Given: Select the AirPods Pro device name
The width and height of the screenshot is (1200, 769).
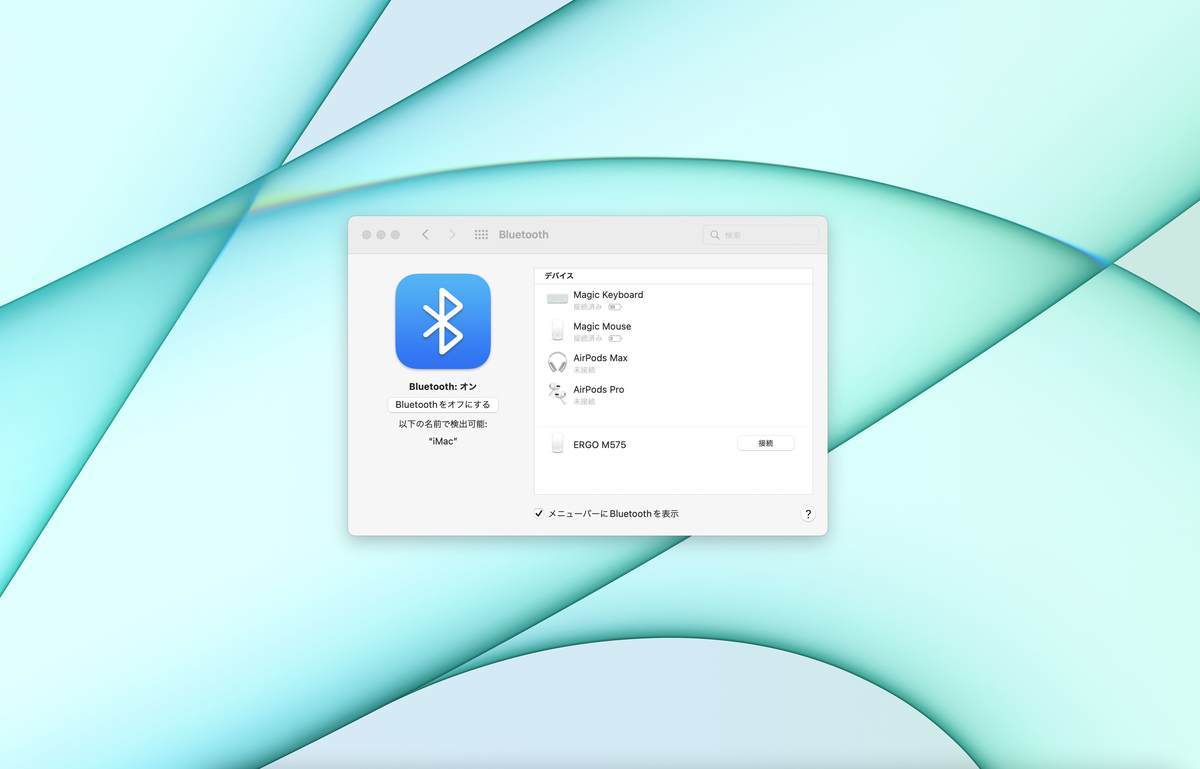Looking at the screenshot, I should [598, 390].
